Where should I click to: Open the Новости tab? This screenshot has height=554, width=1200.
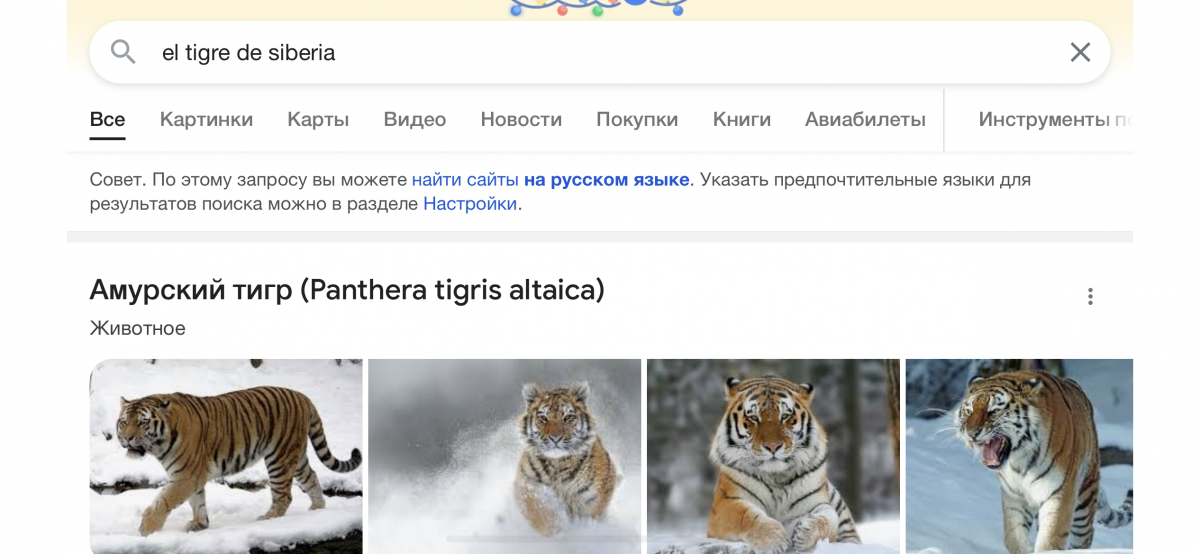tap(521, 120)
